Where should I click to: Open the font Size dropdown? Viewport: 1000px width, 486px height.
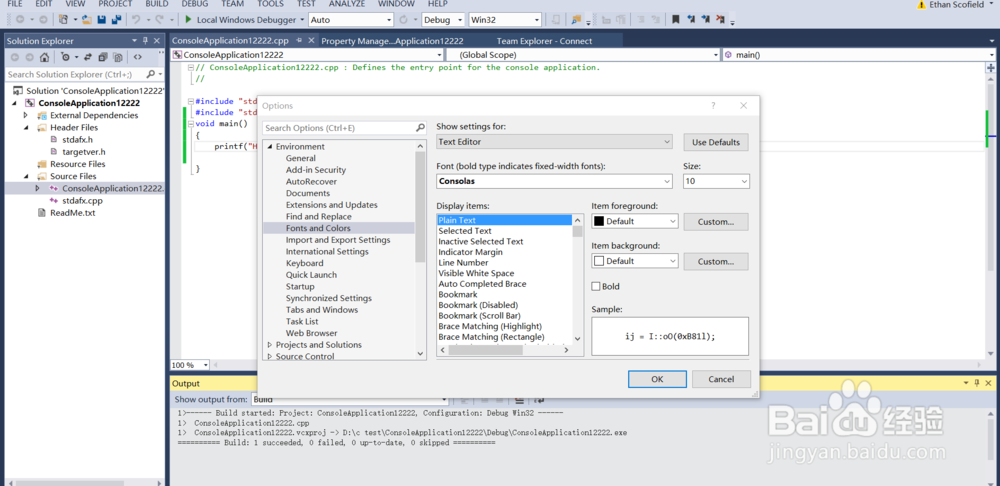(716, 181)
